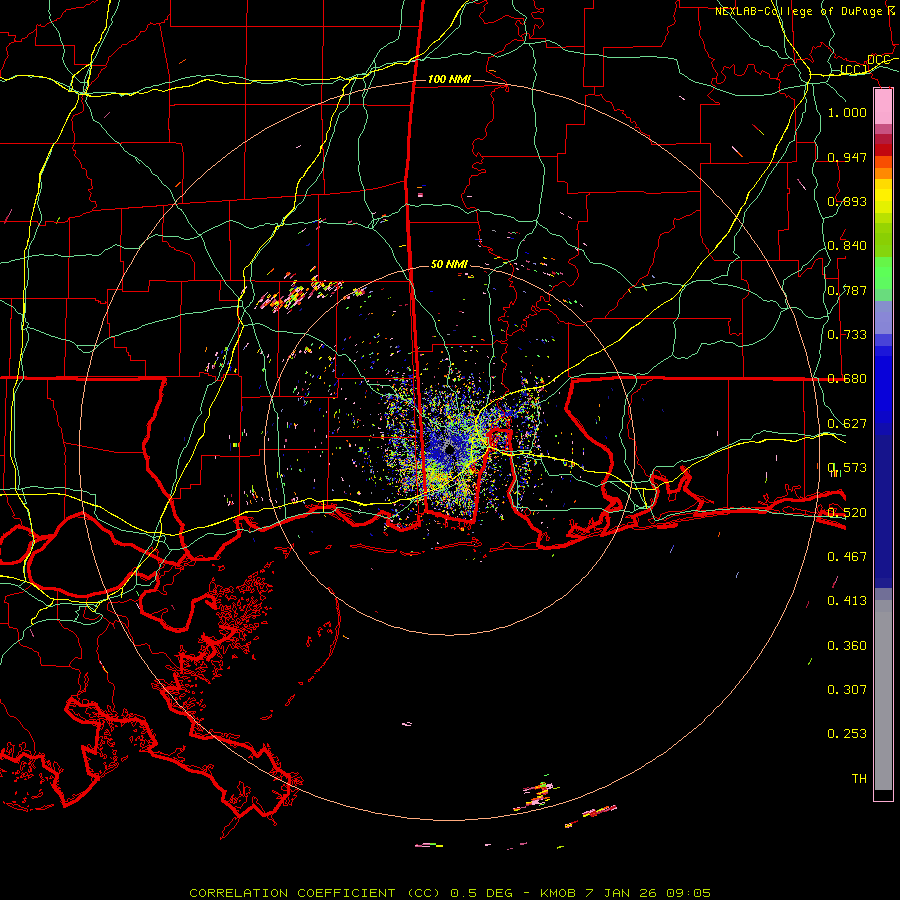Click the 0.947 scale value
The height and width of the screenshot is (900, 900).
click(847, 157)
